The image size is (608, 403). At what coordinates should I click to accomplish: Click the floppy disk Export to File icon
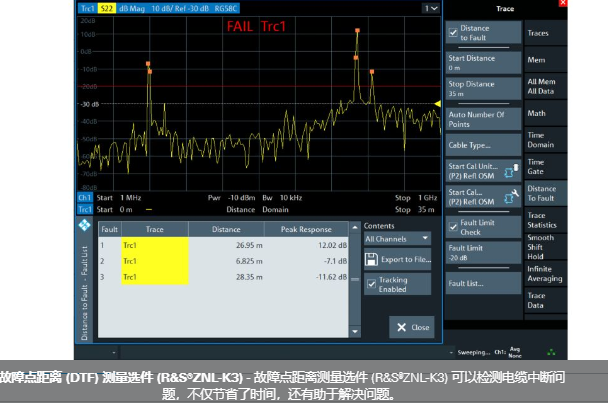tap(371, 259)
